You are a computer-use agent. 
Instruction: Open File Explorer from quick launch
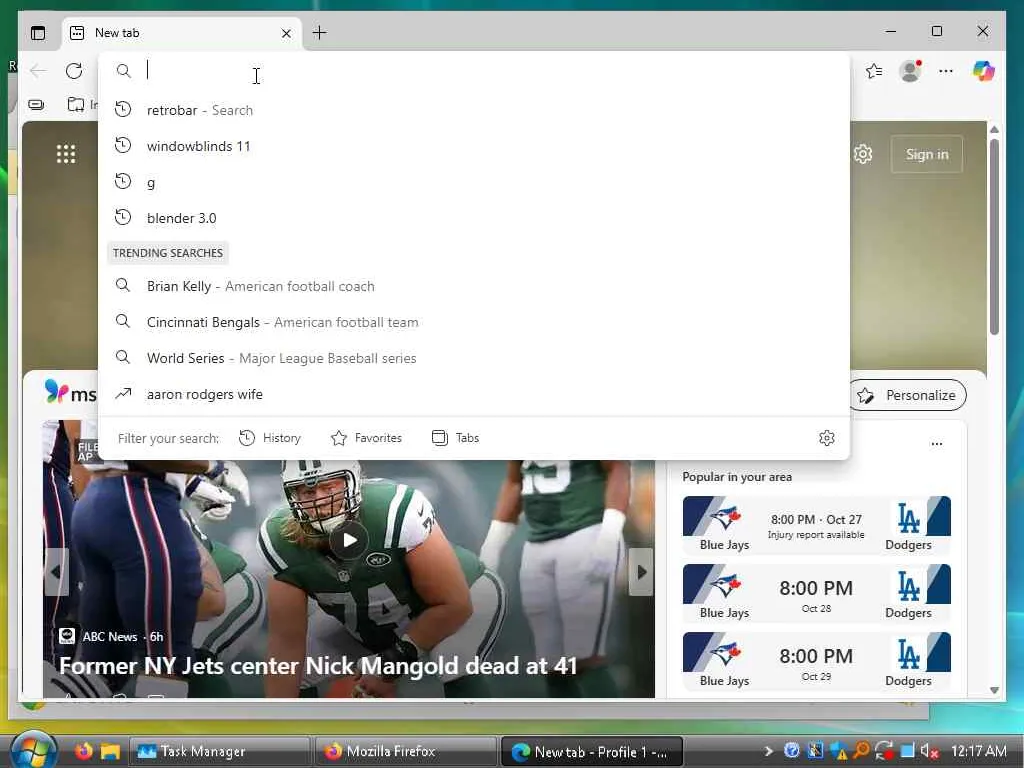point(110,751)
